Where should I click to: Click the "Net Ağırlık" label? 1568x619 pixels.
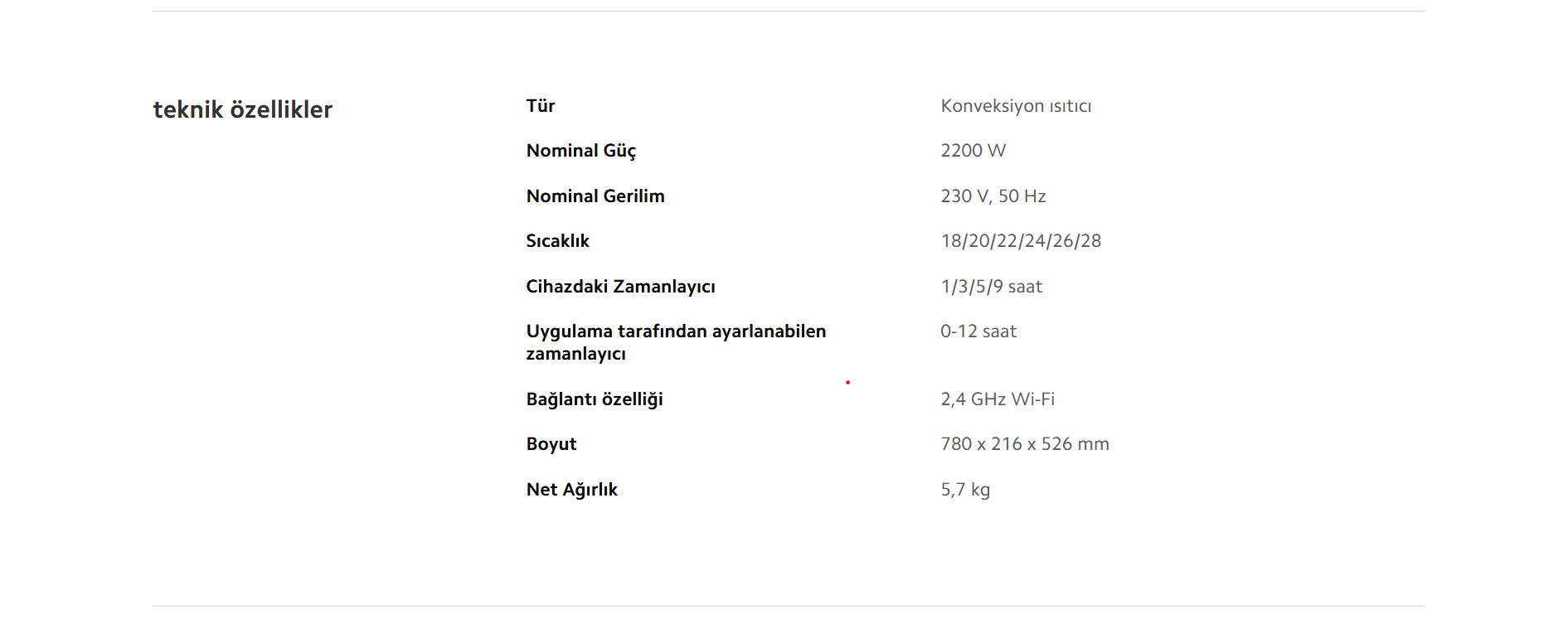coord(572,490)
